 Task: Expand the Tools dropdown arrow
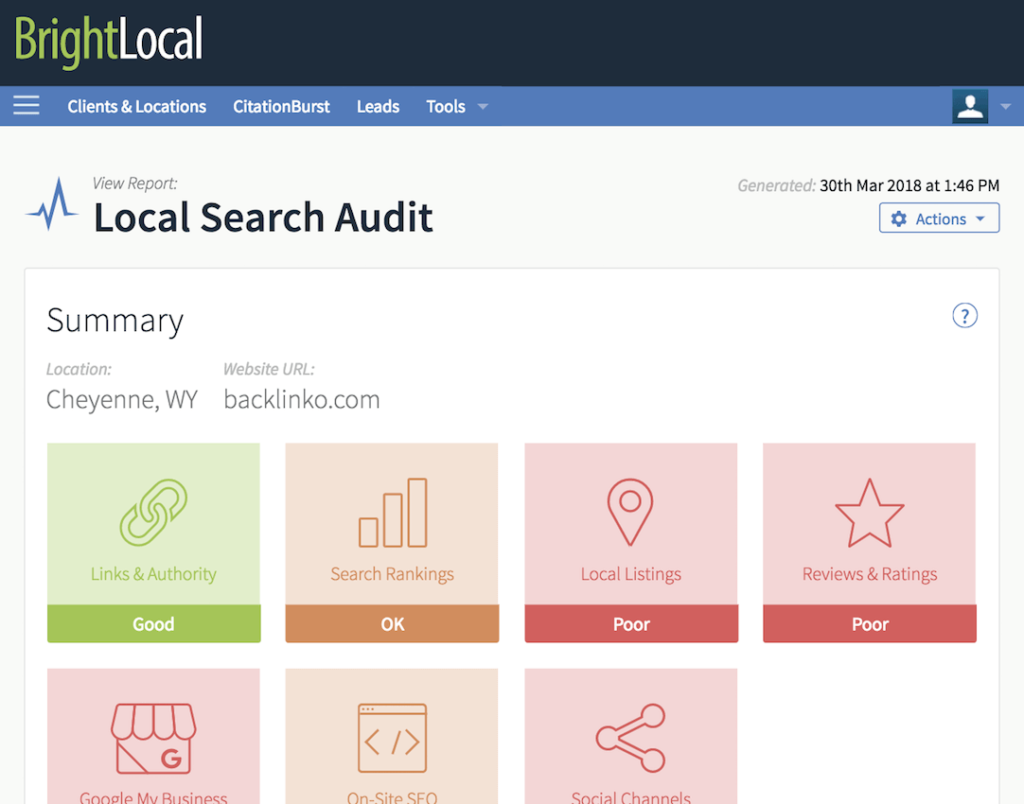483,106
